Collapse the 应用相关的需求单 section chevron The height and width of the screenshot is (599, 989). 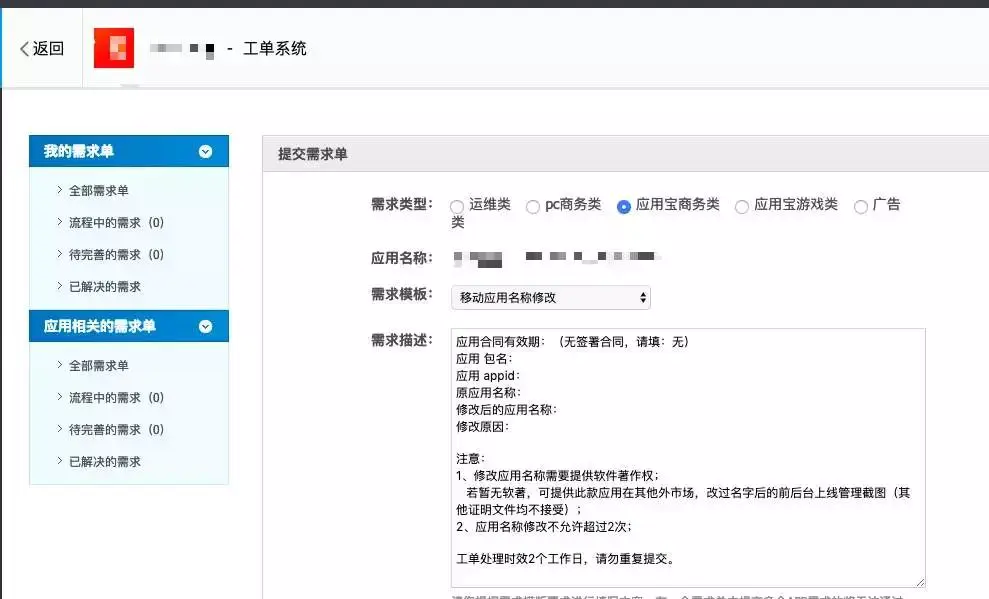[x=206, y=326]
